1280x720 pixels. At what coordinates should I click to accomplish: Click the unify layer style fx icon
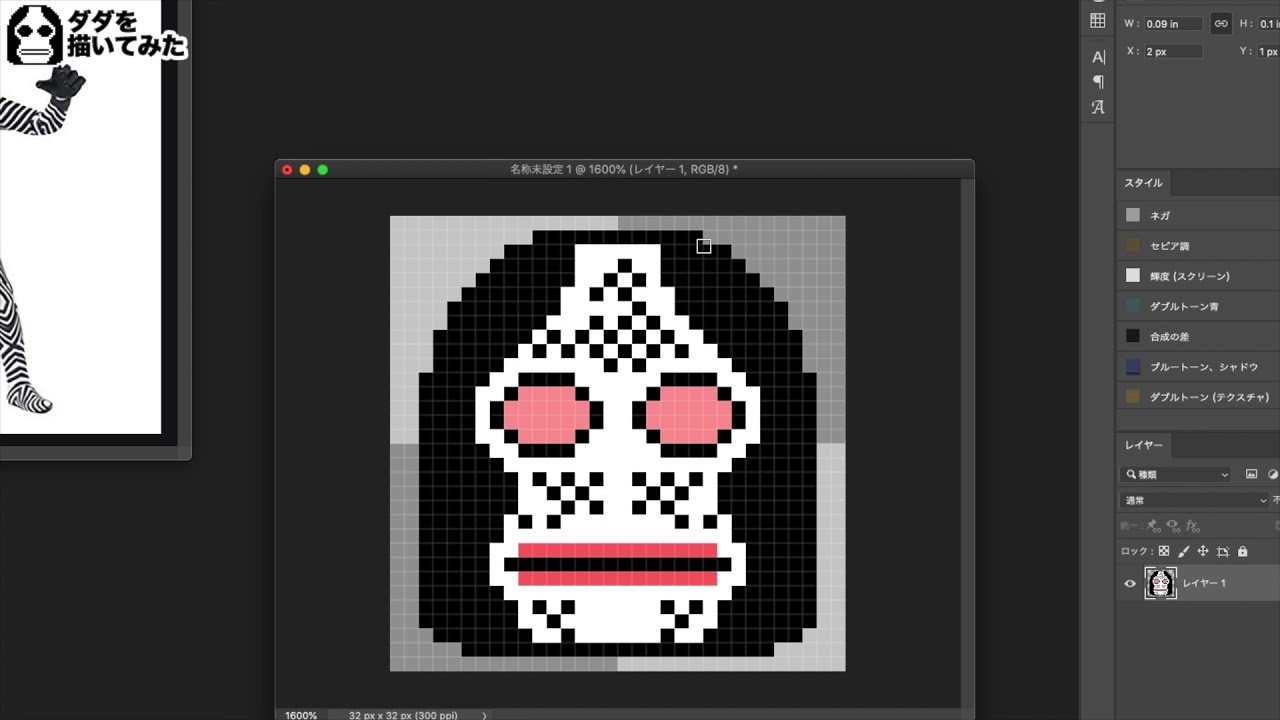pyautogui.click(x=1192, y=526)
